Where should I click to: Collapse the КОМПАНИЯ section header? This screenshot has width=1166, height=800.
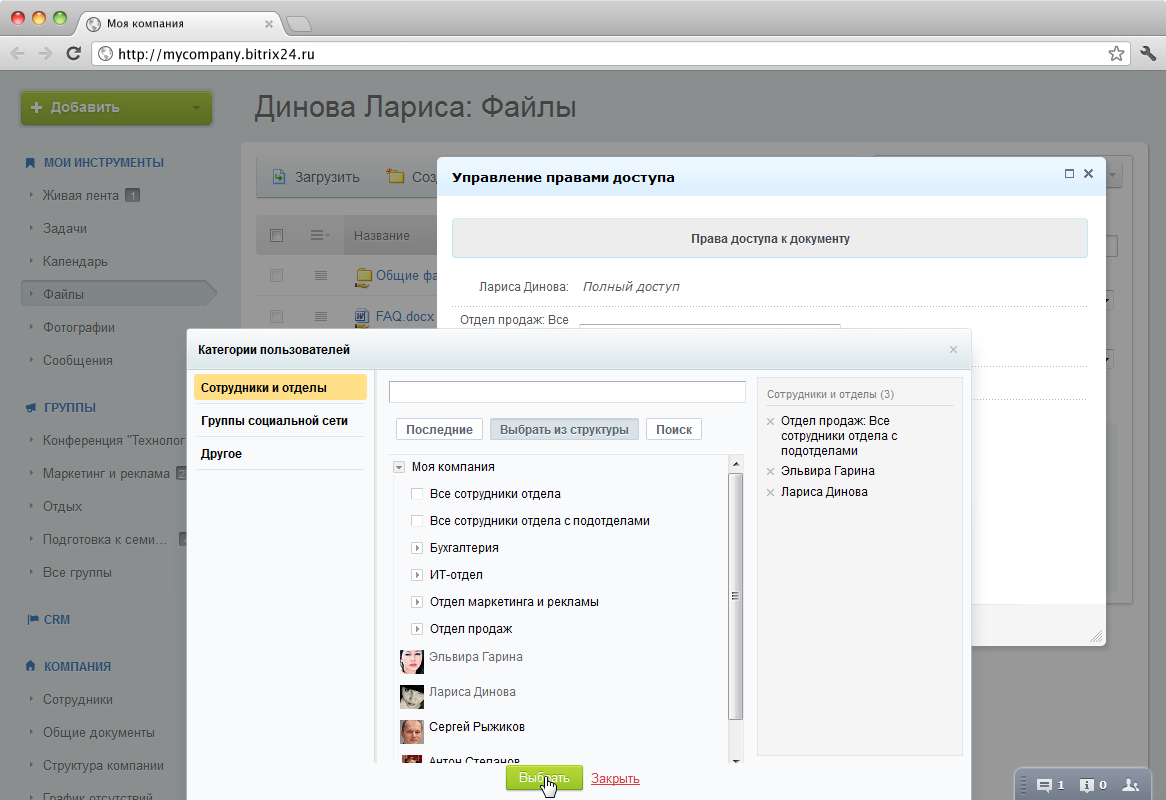click(77, 666)
